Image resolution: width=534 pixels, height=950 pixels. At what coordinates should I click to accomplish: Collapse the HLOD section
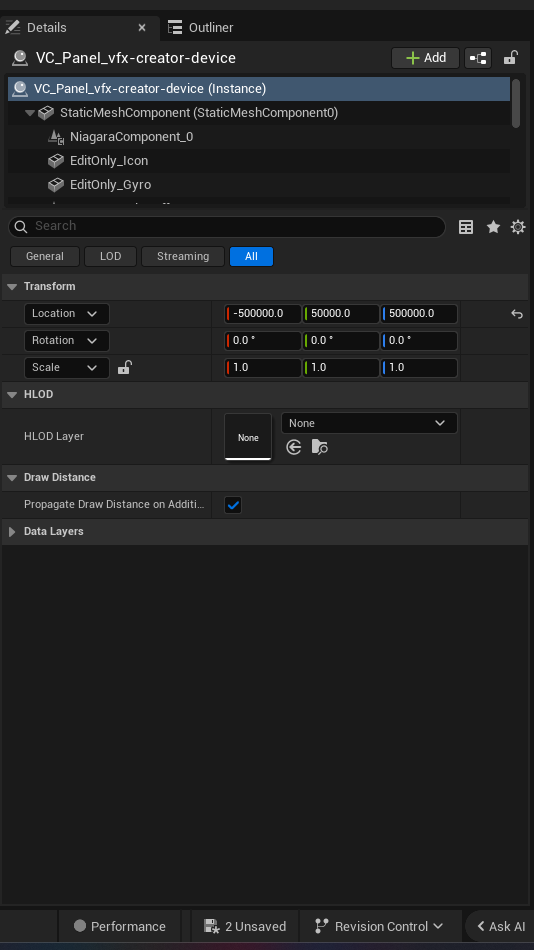12,394
